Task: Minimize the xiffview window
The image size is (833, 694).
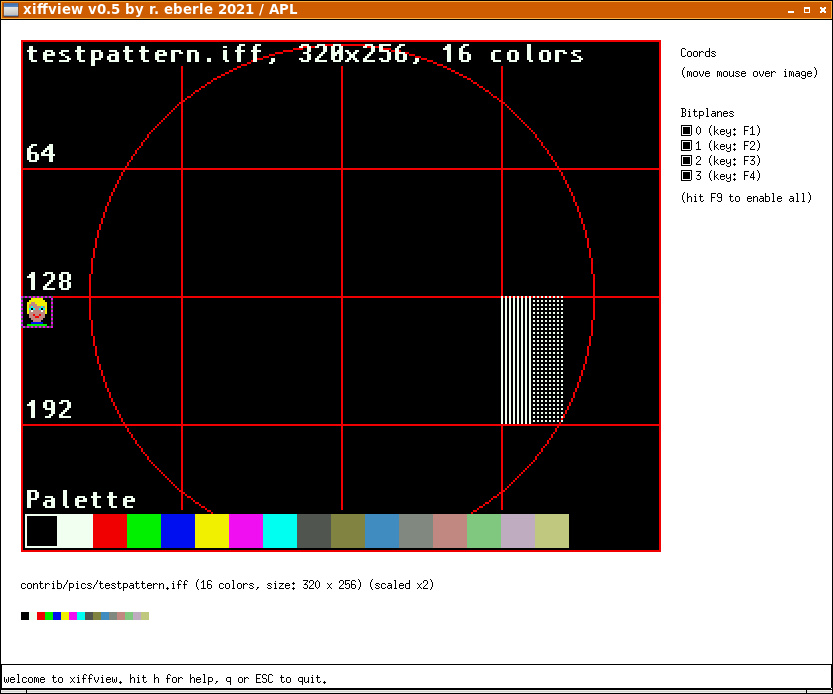Action: (790, 10)
